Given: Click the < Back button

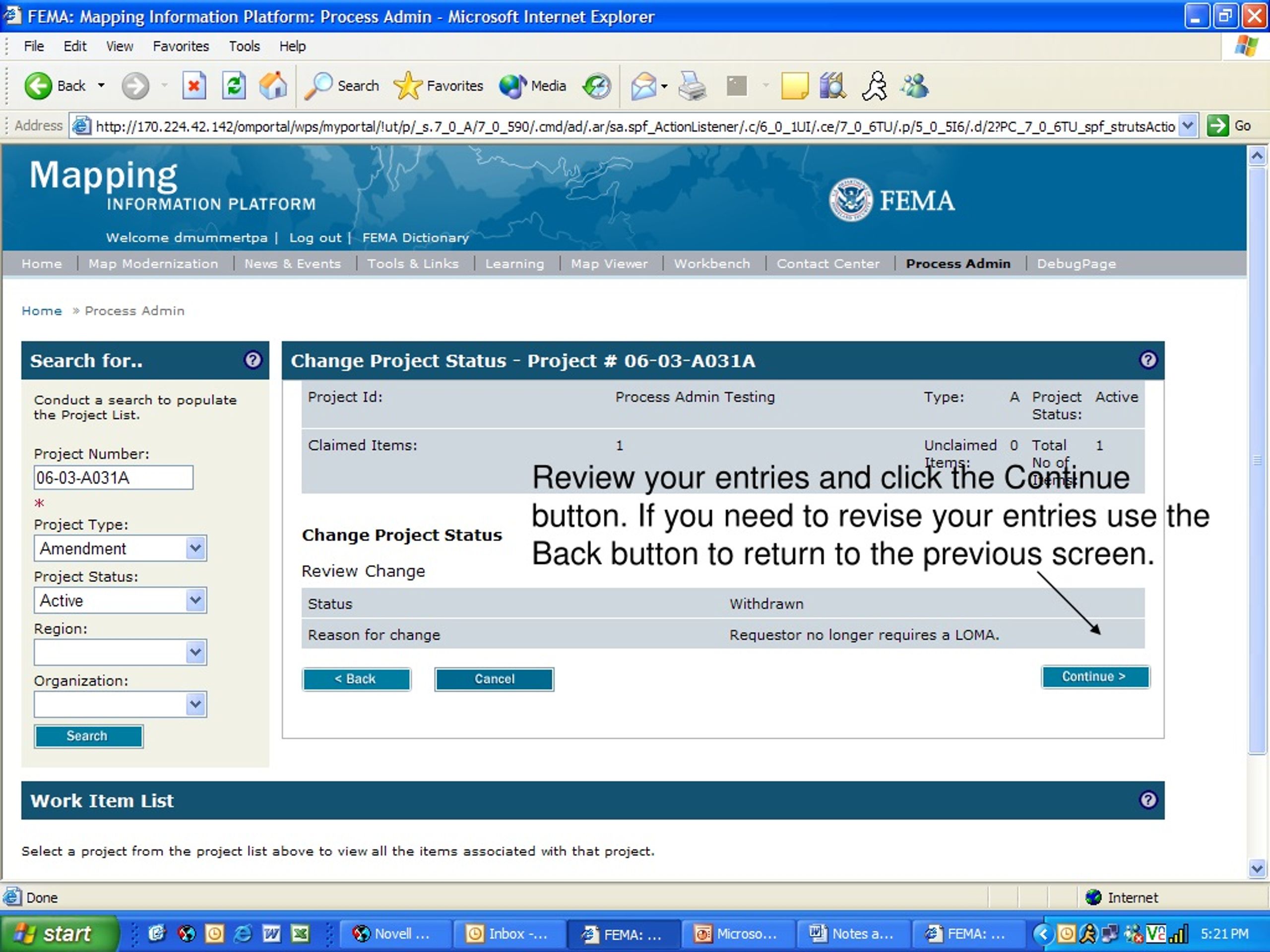Looking at the screenshot, I should [356, 679].
